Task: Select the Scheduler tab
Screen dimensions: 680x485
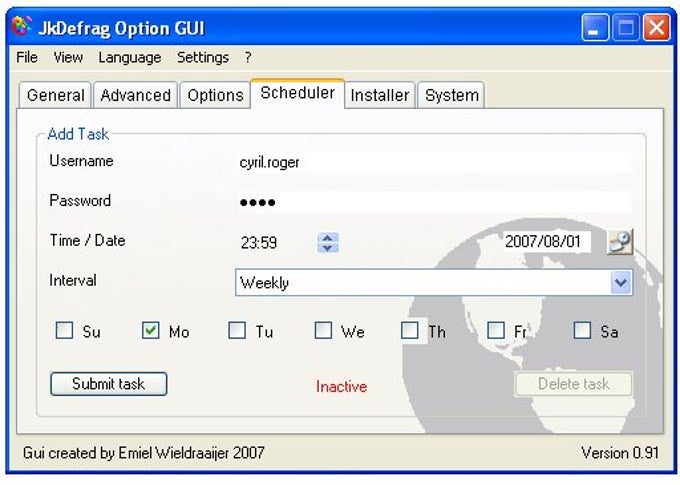Action: [x=298, y=93]
